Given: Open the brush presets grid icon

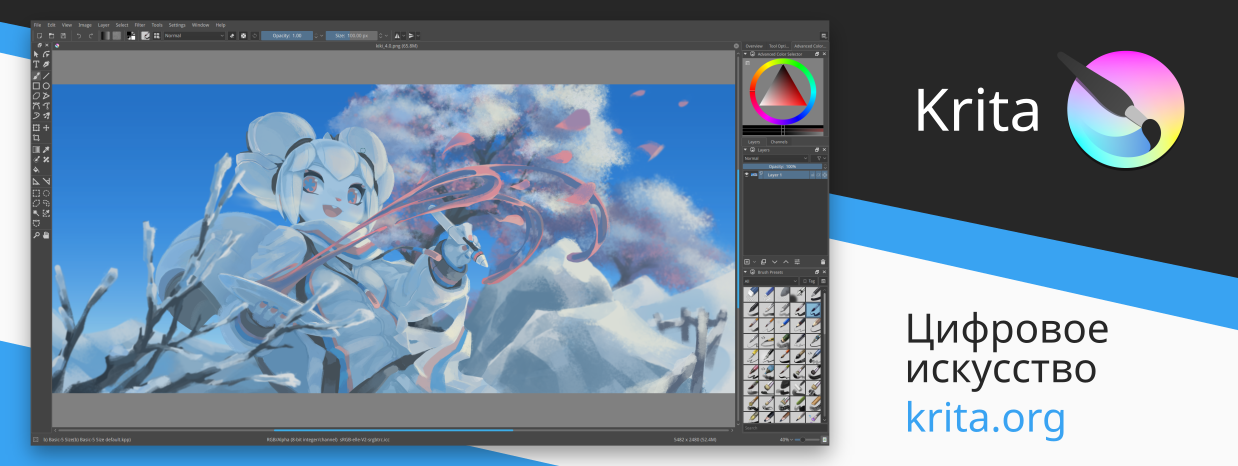Looking at the screenshot, I should [156, 36].
